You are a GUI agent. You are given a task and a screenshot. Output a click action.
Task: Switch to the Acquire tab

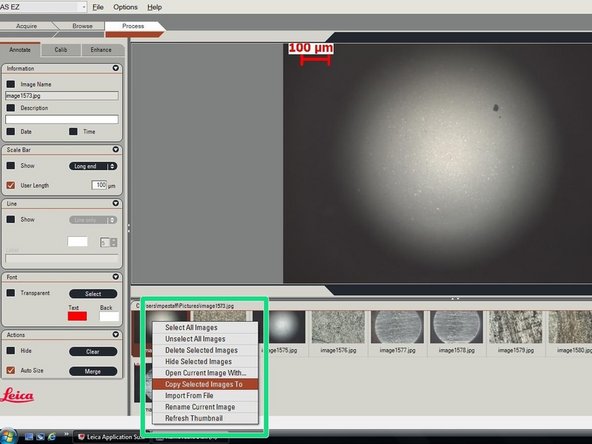coord(26,26)
